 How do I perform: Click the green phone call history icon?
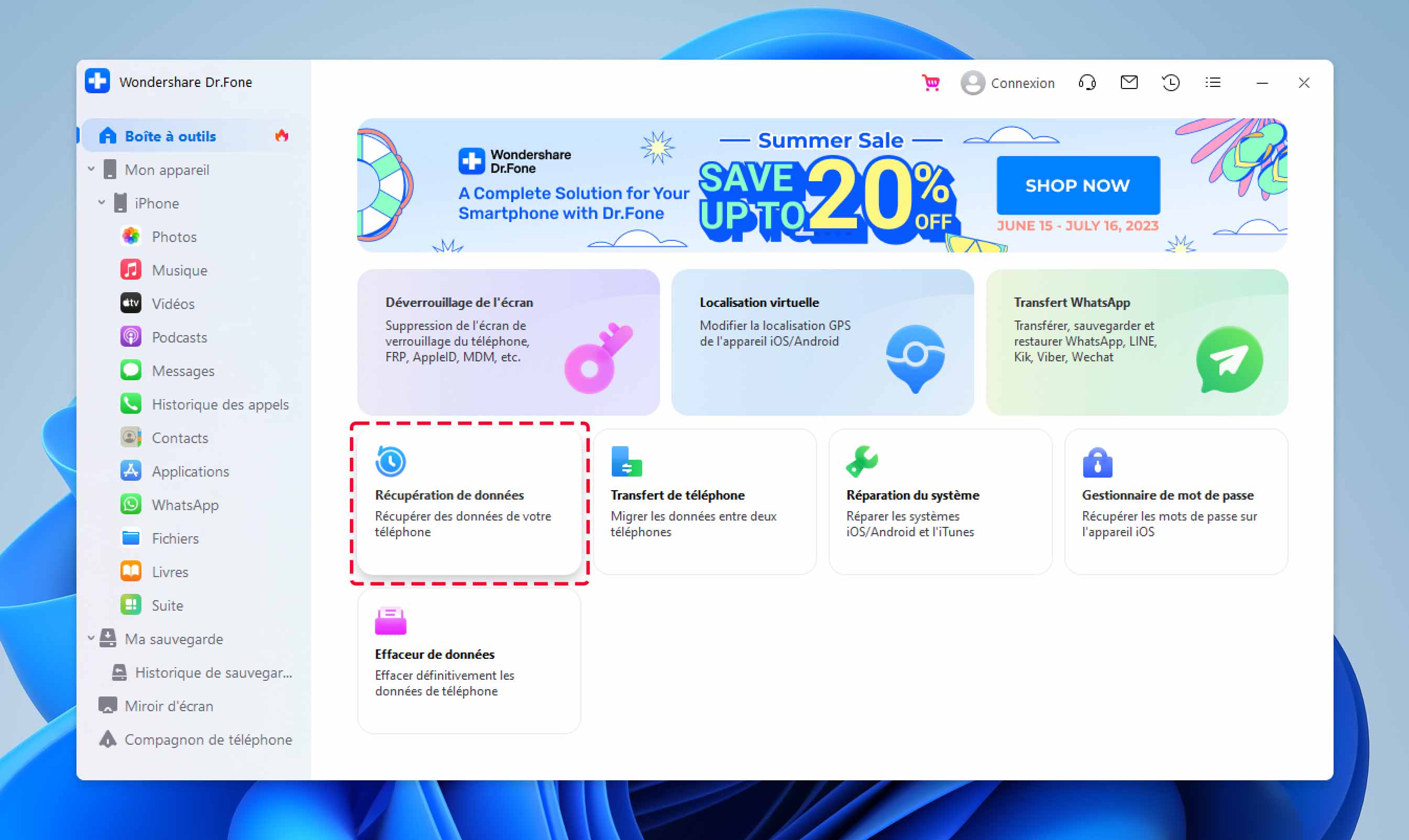131,404
